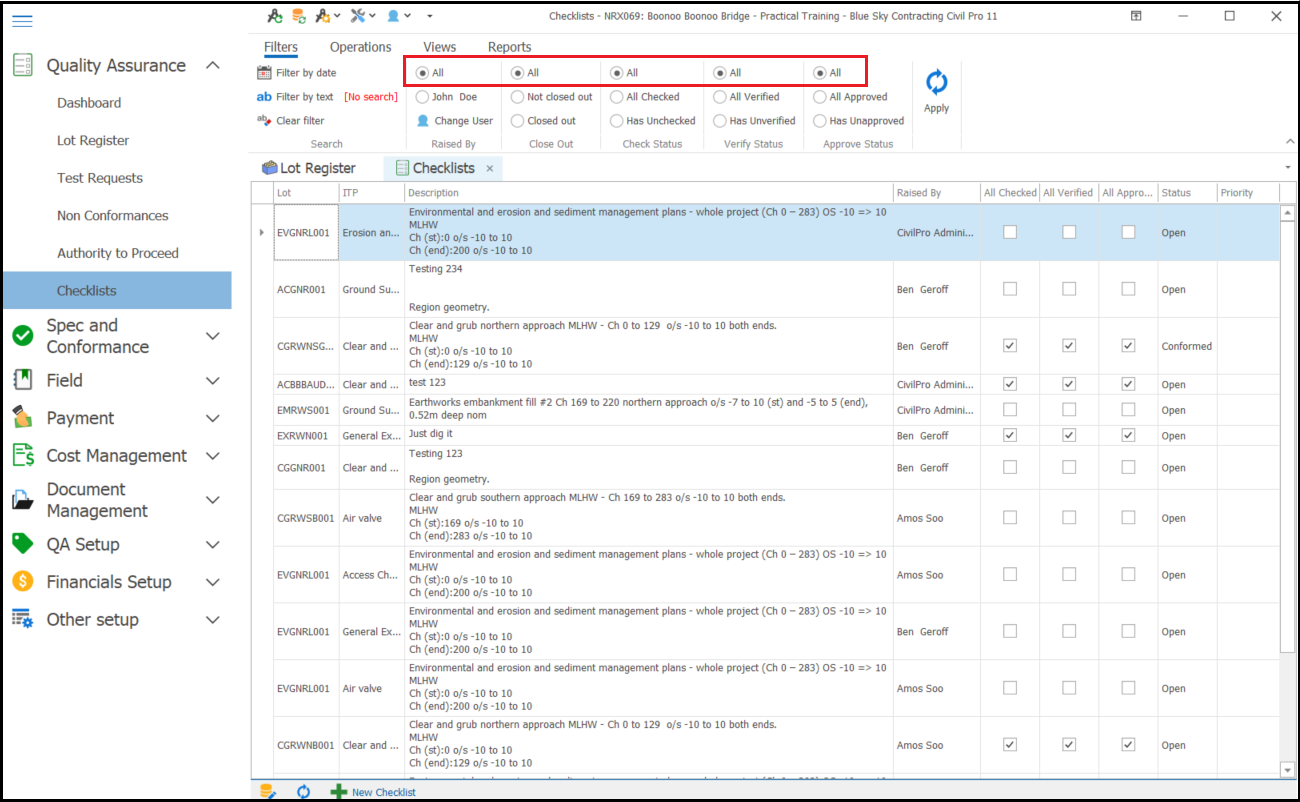Viewport: 1300px width, 802px height.
Task: Toggle All Checked checkbox for CGRWSB001 row
Action: point(1010,518)
